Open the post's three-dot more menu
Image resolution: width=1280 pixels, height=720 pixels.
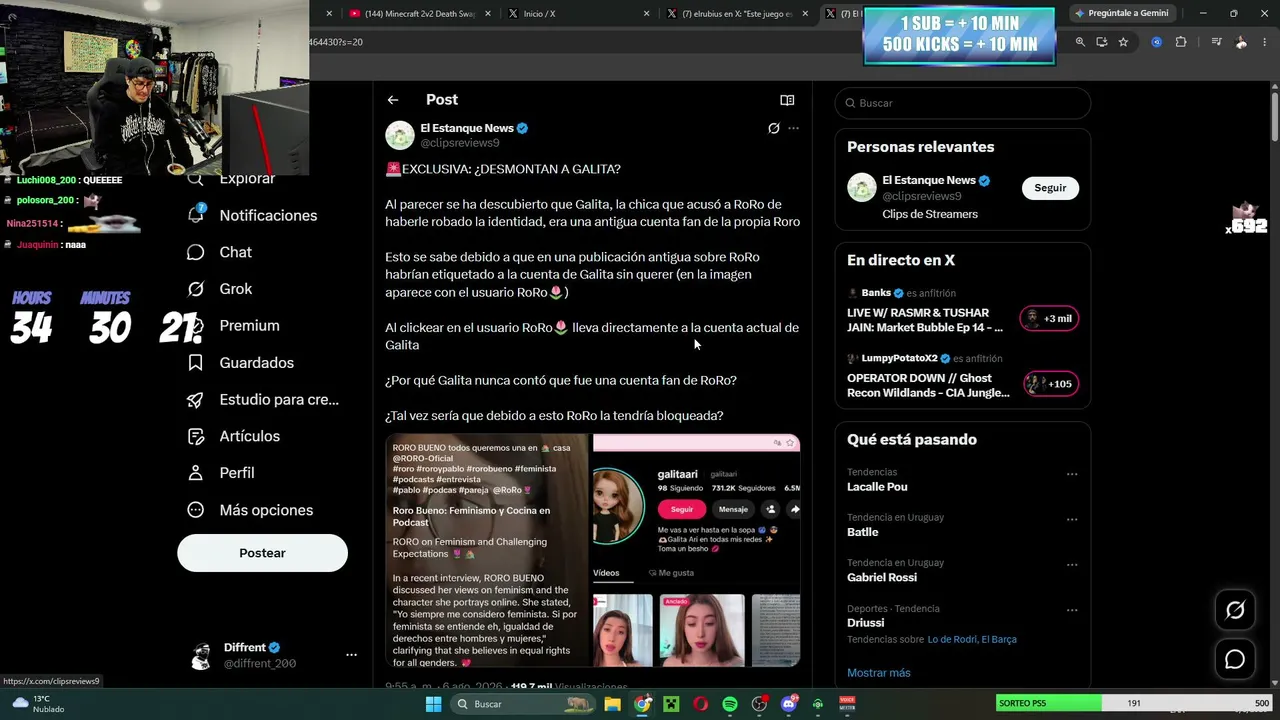pos(794,128)
